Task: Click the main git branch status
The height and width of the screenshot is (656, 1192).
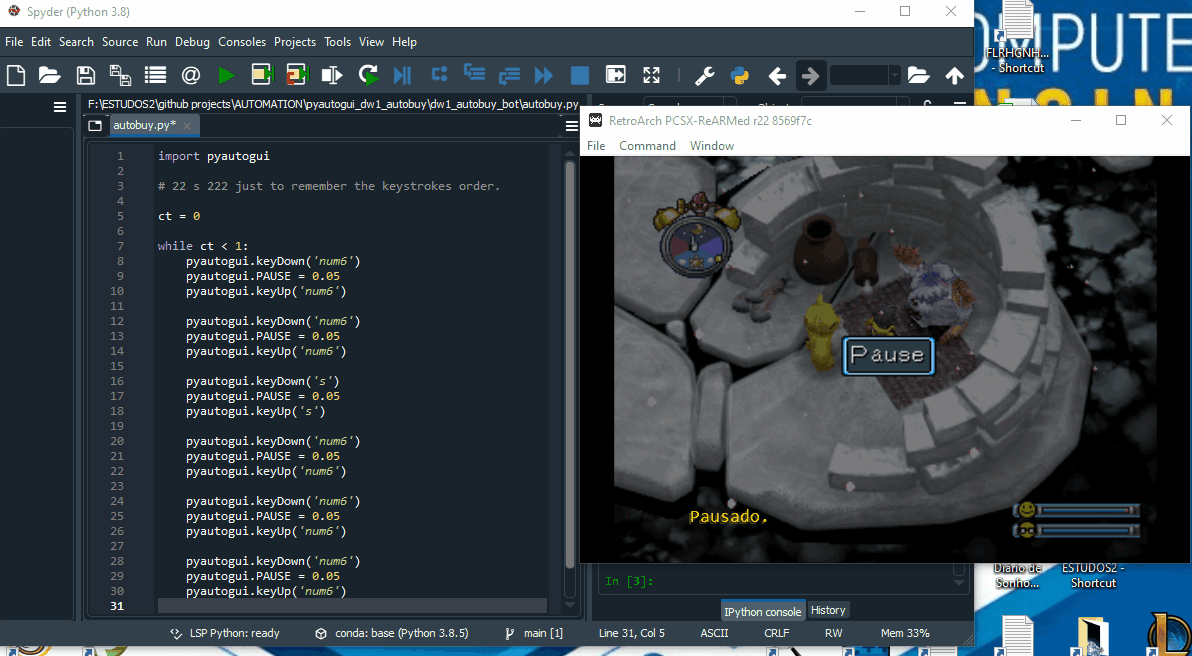Action: click(x=534, y=632)
